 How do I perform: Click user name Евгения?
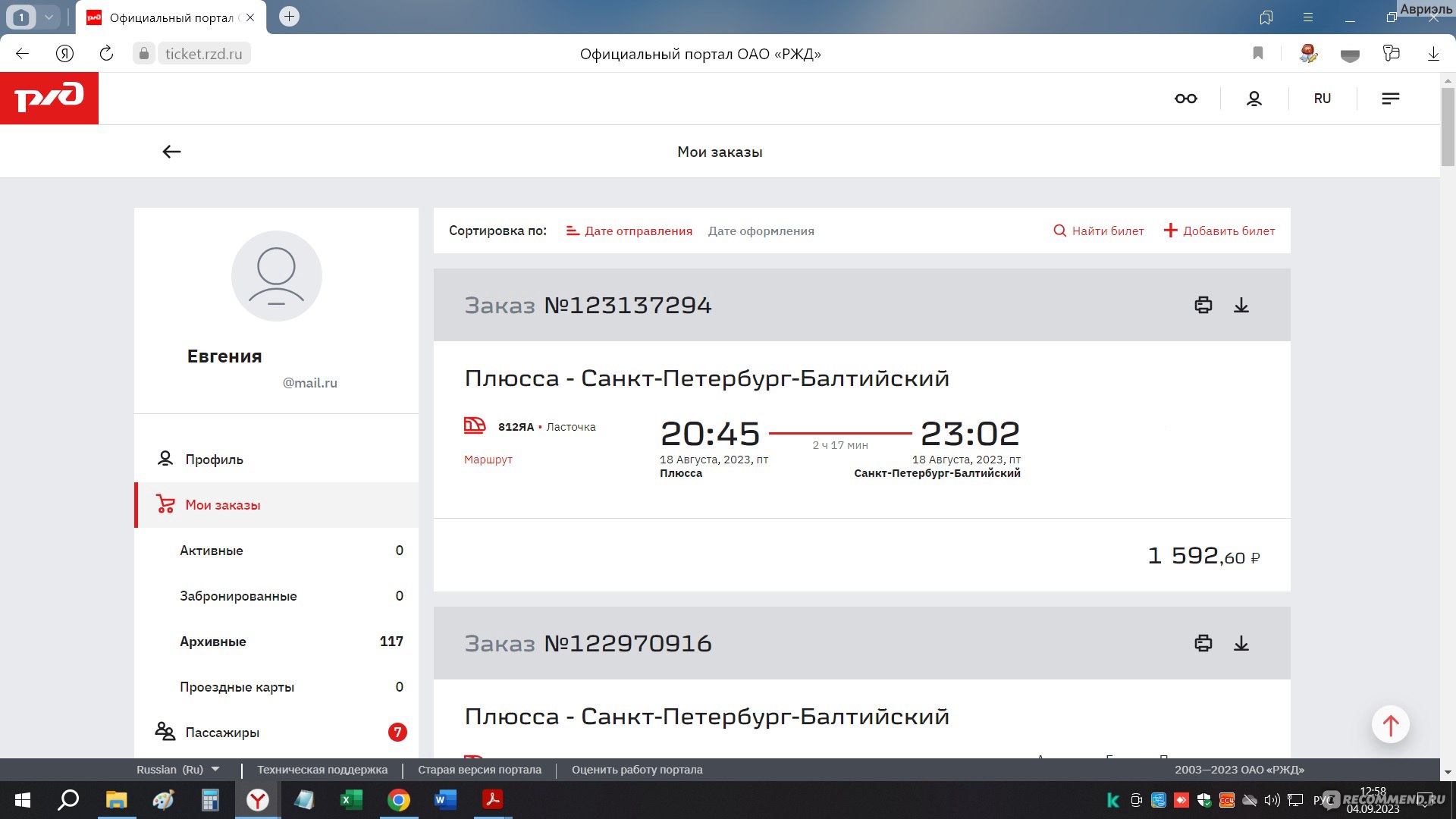tap(224, 356)
